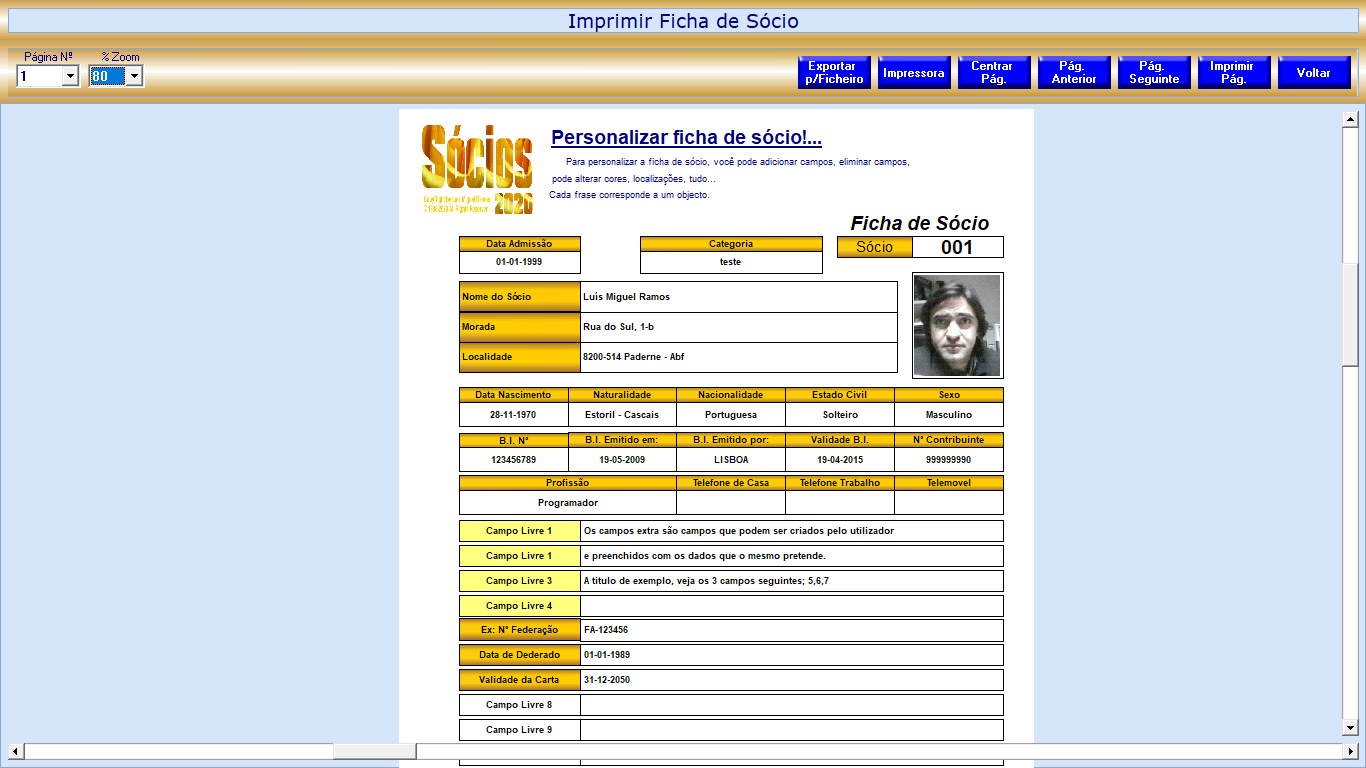Click the Personalizar ficha de sócio heading link
This screenshot has width=1366, height=768.
coord(686,138)
